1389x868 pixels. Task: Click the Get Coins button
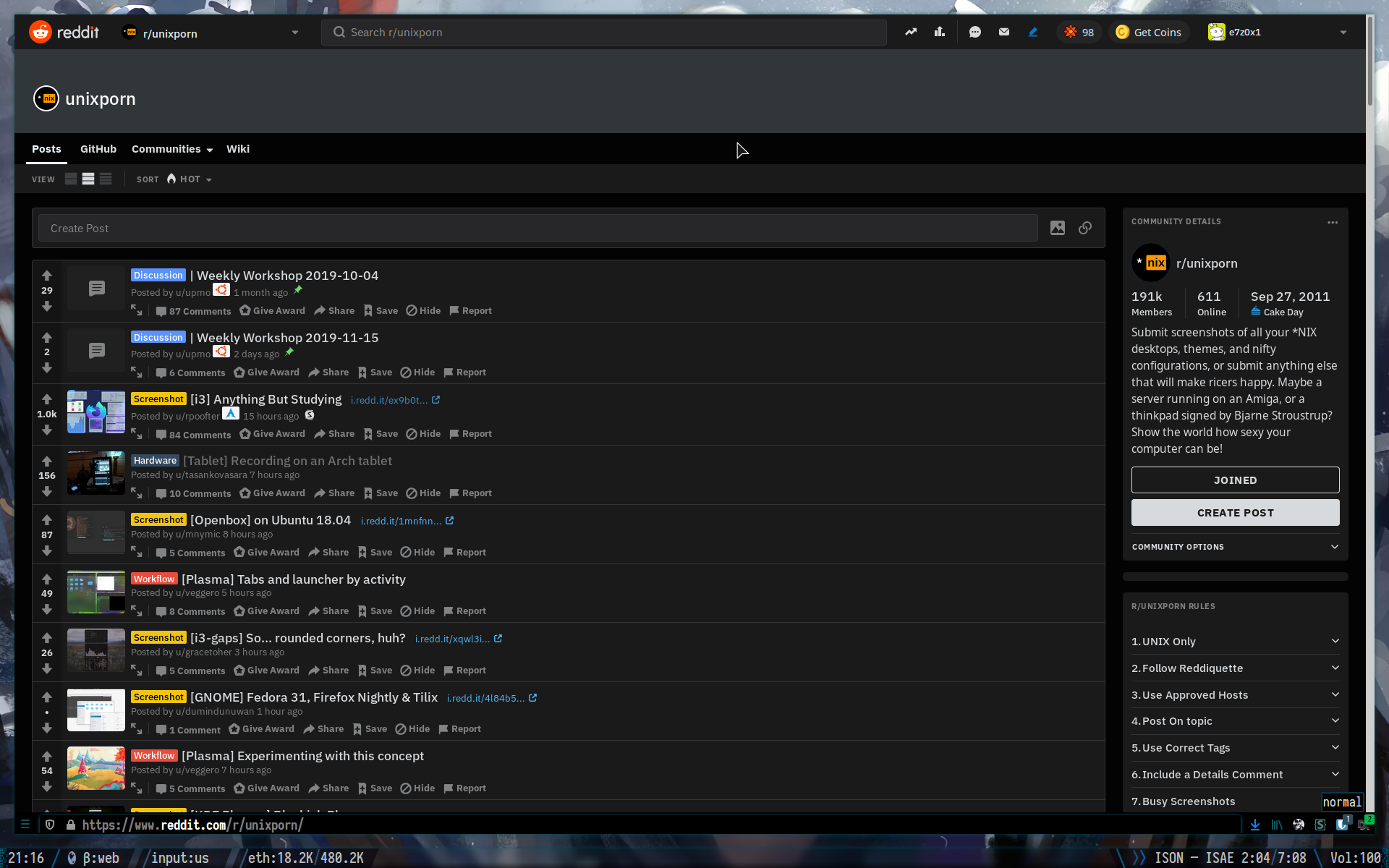point(1149,32)
